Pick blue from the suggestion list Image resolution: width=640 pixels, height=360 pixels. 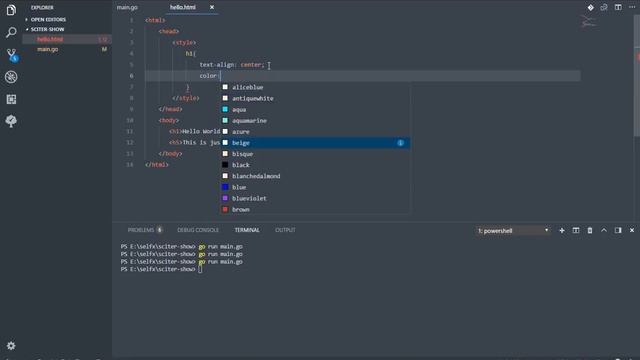[x=315, y=187]
